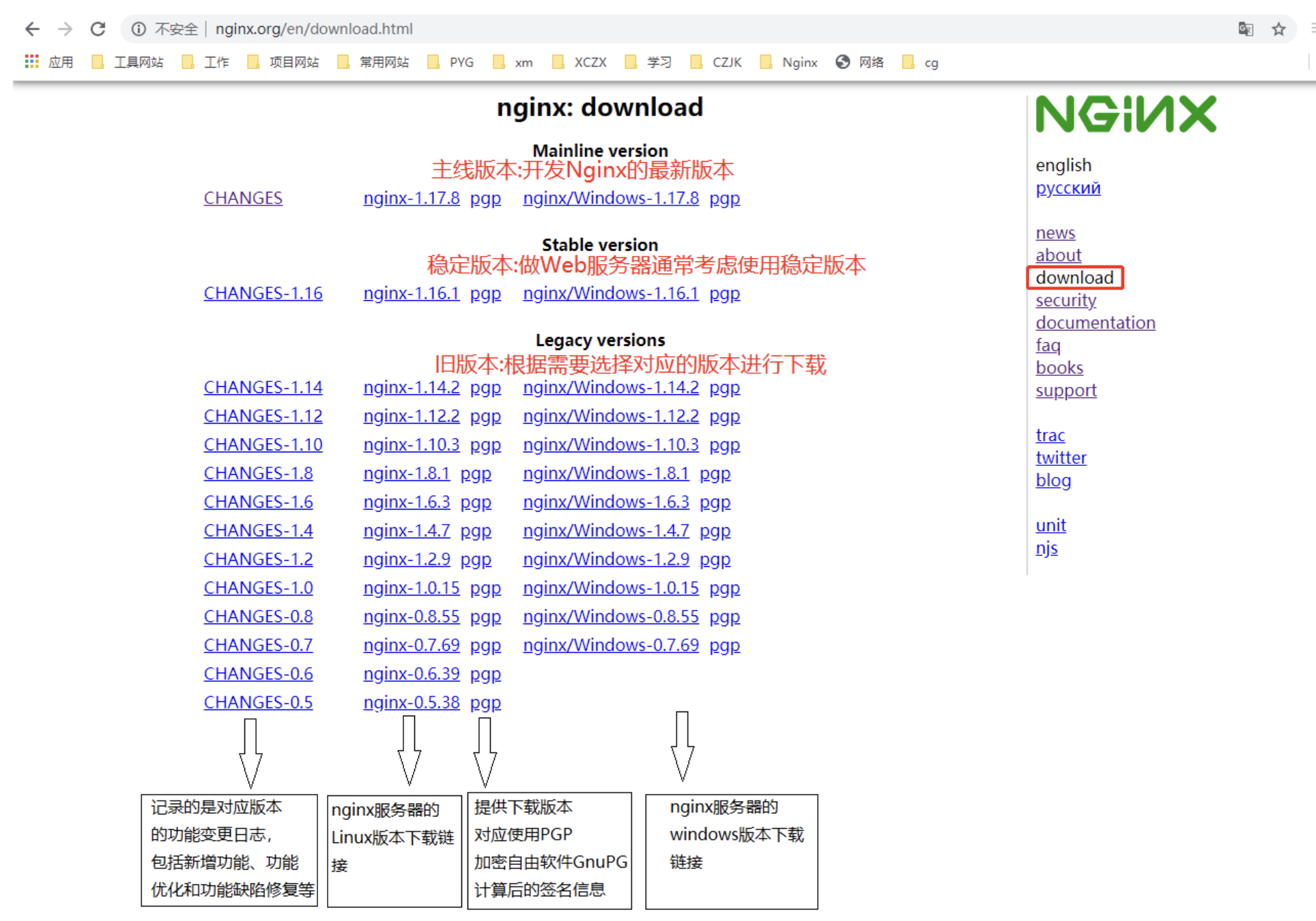Image resolution: width=1316 pixels, height=921 pixels.
Task: Open CHANGES-1.10 link
Action: (x=263, y=445)
